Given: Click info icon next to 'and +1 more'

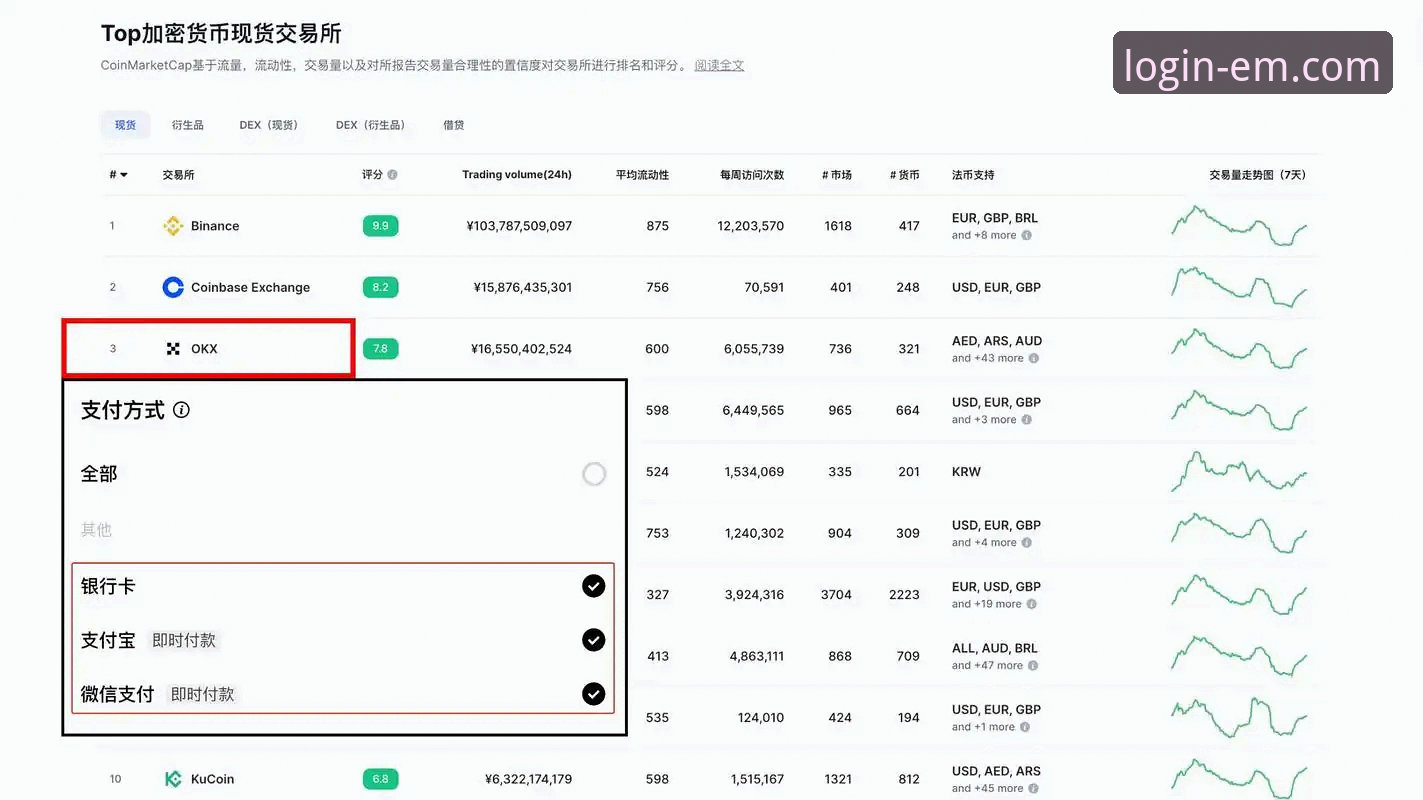Looking at the screenshot, I should click(x=1025, y=727).
